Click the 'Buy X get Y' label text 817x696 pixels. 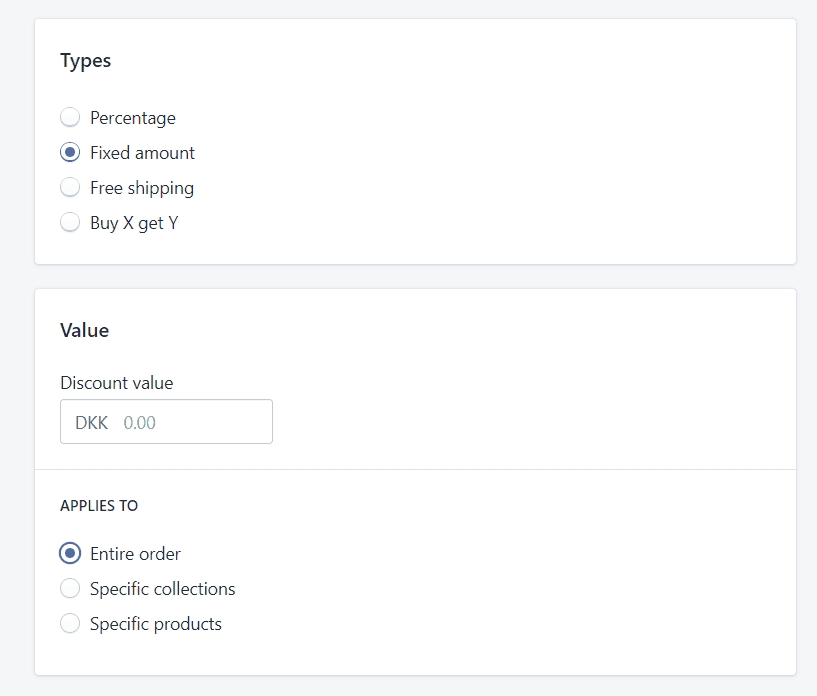134,223
